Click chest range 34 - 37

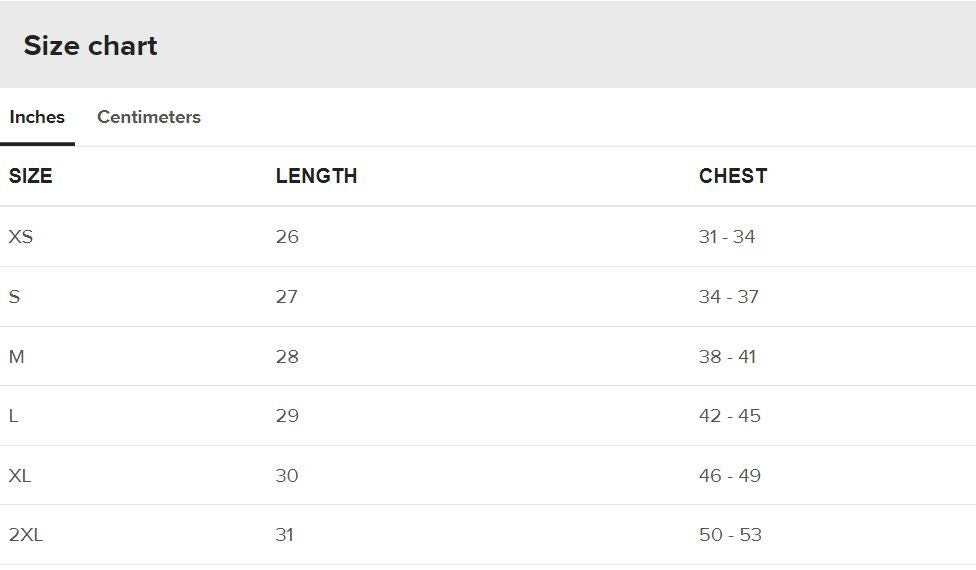728,297
